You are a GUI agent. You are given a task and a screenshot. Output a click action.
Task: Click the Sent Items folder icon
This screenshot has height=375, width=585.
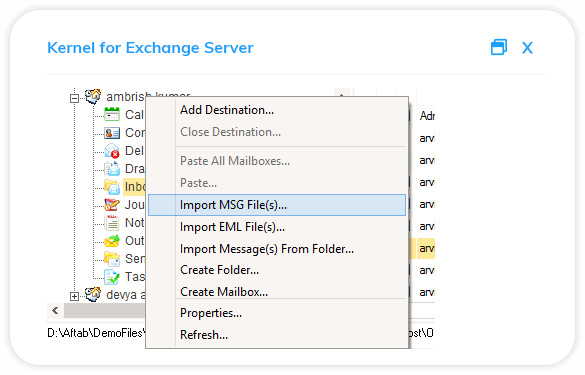tap(112, 259)
